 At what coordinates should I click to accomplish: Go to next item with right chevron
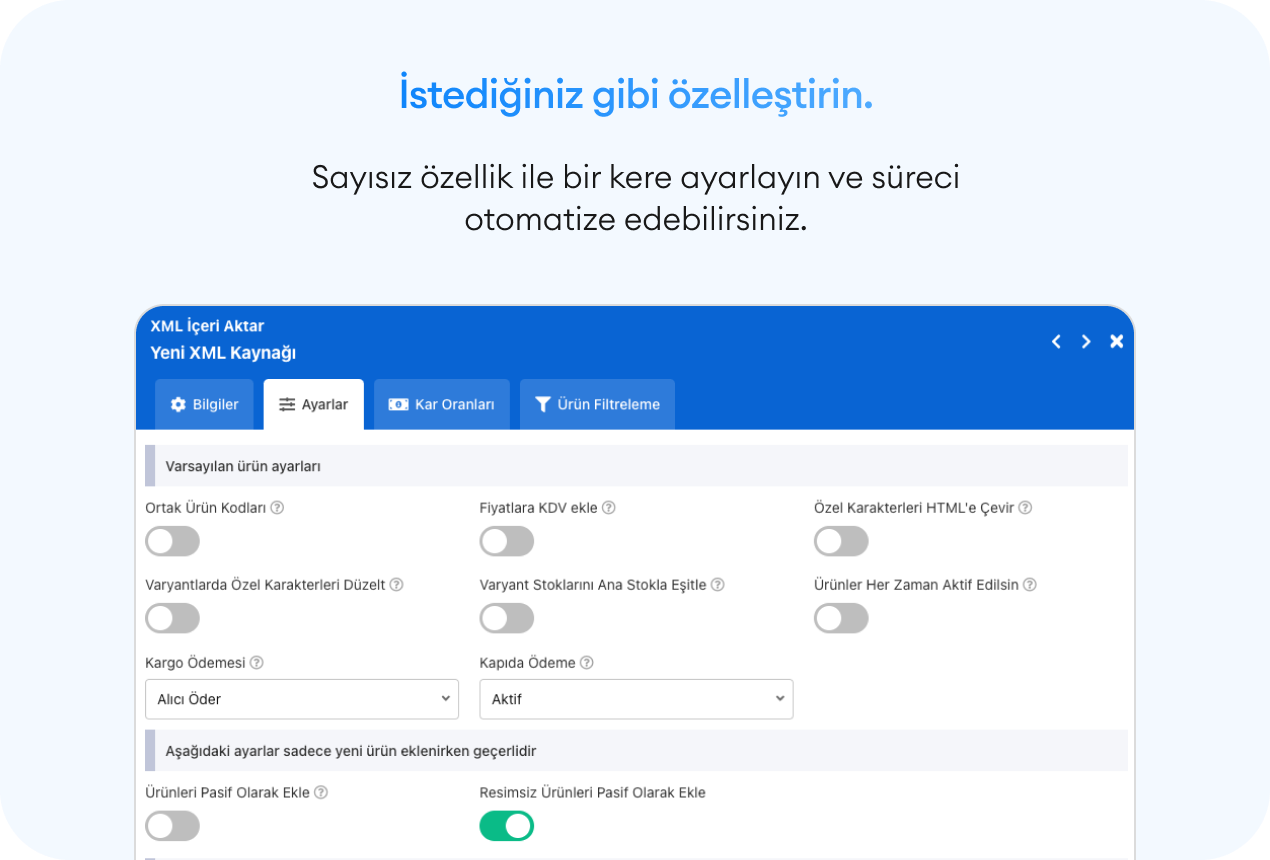point(1086,342)
